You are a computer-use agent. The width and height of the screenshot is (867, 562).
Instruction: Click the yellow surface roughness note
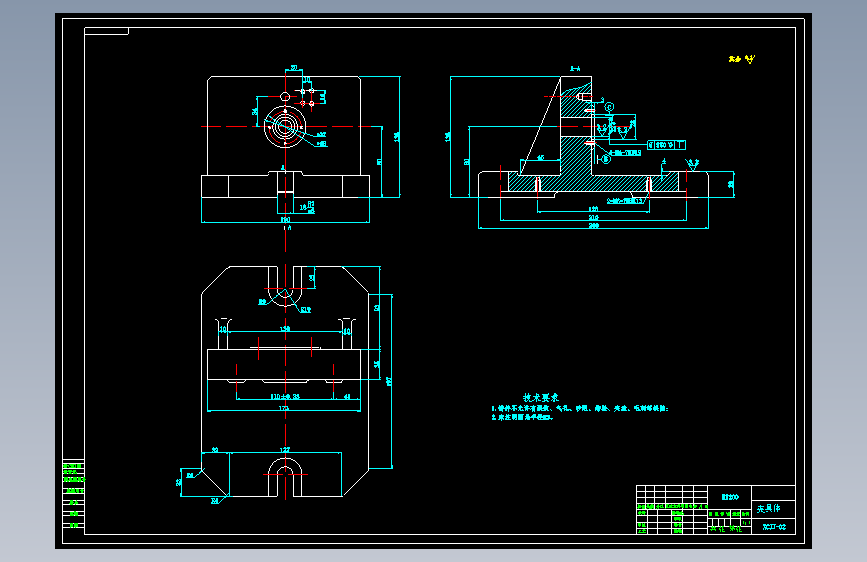[741, 59]
